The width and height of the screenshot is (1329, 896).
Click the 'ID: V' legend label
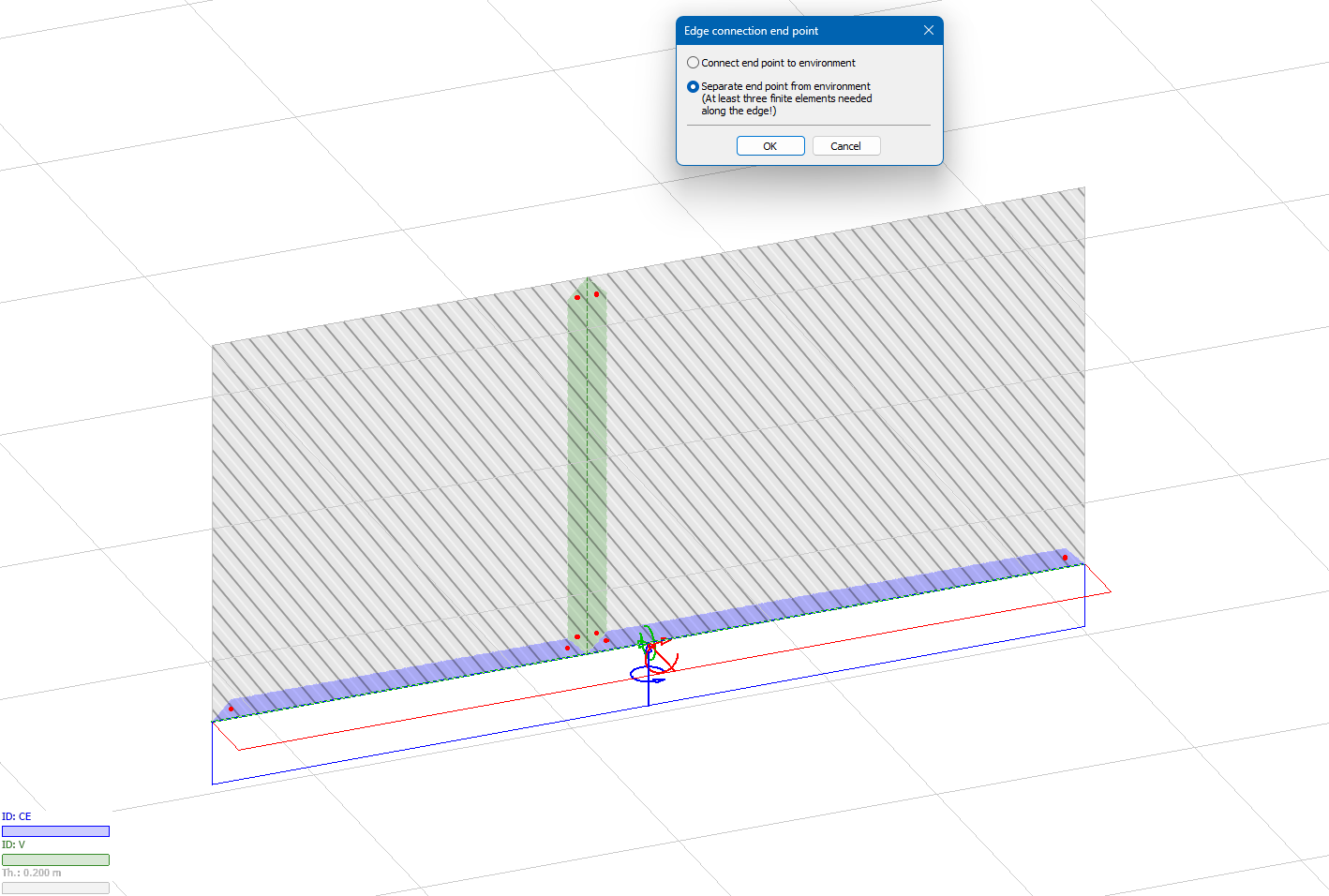[x=14, y=844]
